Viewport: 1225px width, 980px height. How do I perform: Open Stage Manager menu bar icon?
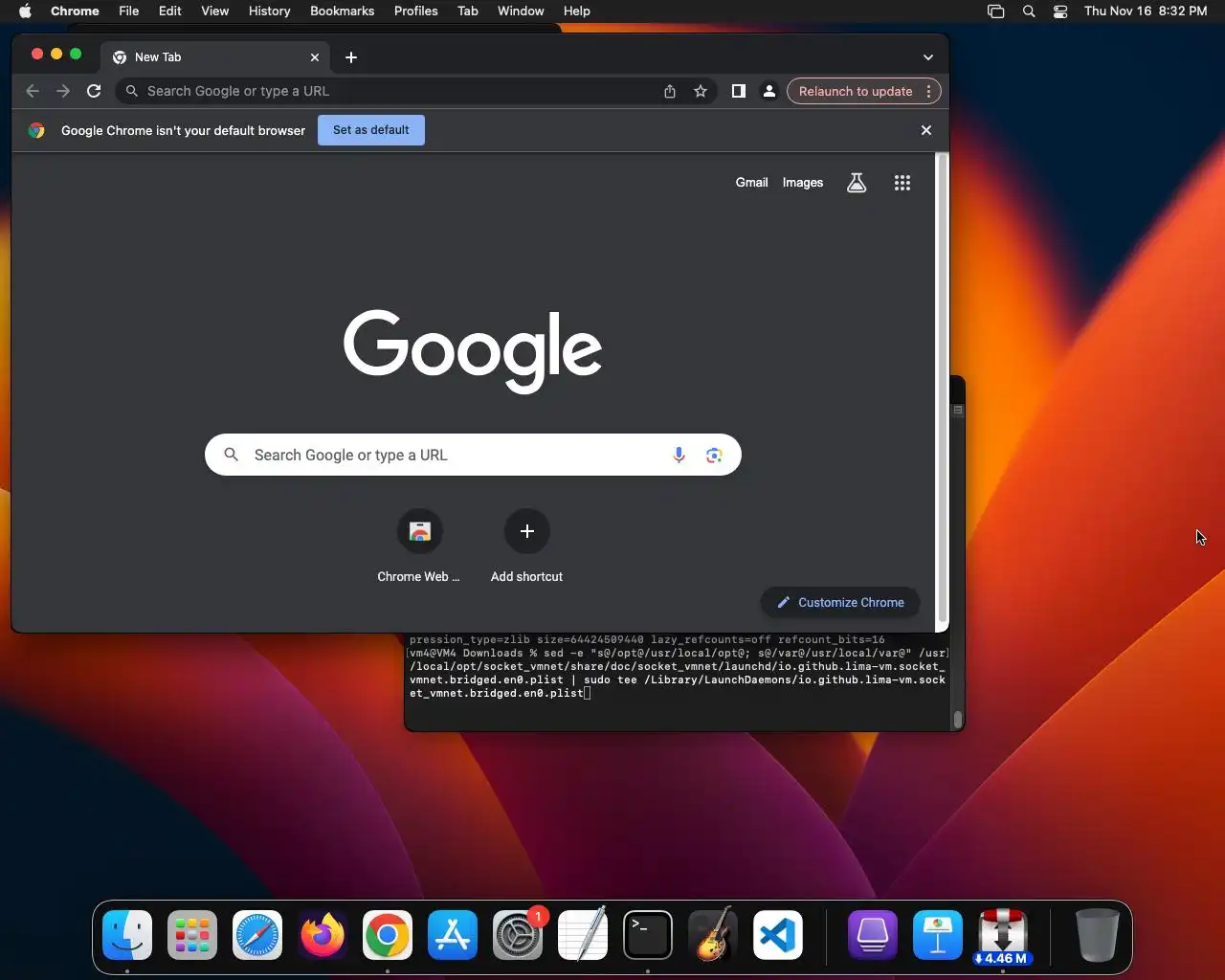pyautogui.click(x=996, y=11)
